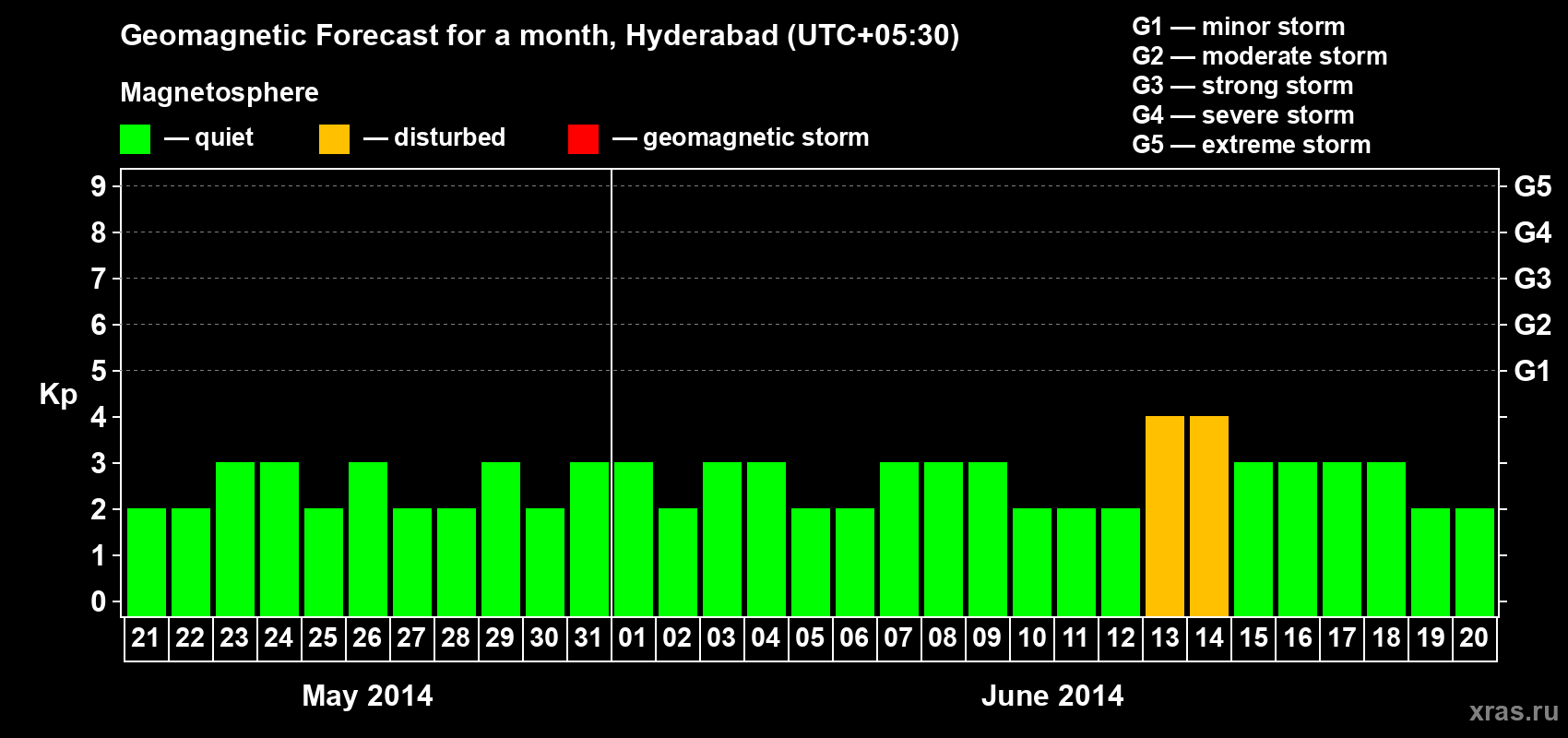
Task: Click the Kp axis label
Action: pos(58,395)
